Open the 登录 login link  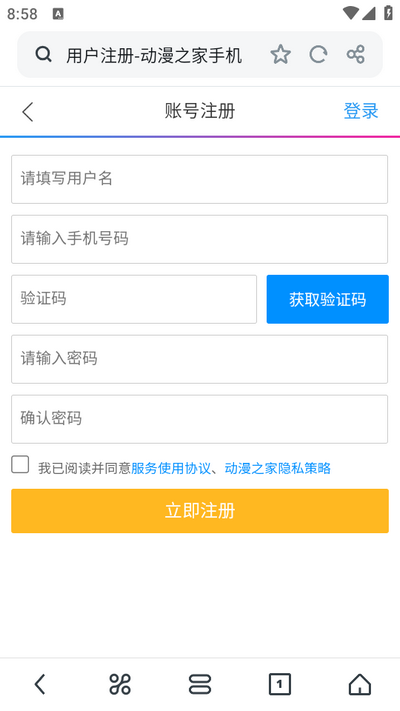pos(361,111)
